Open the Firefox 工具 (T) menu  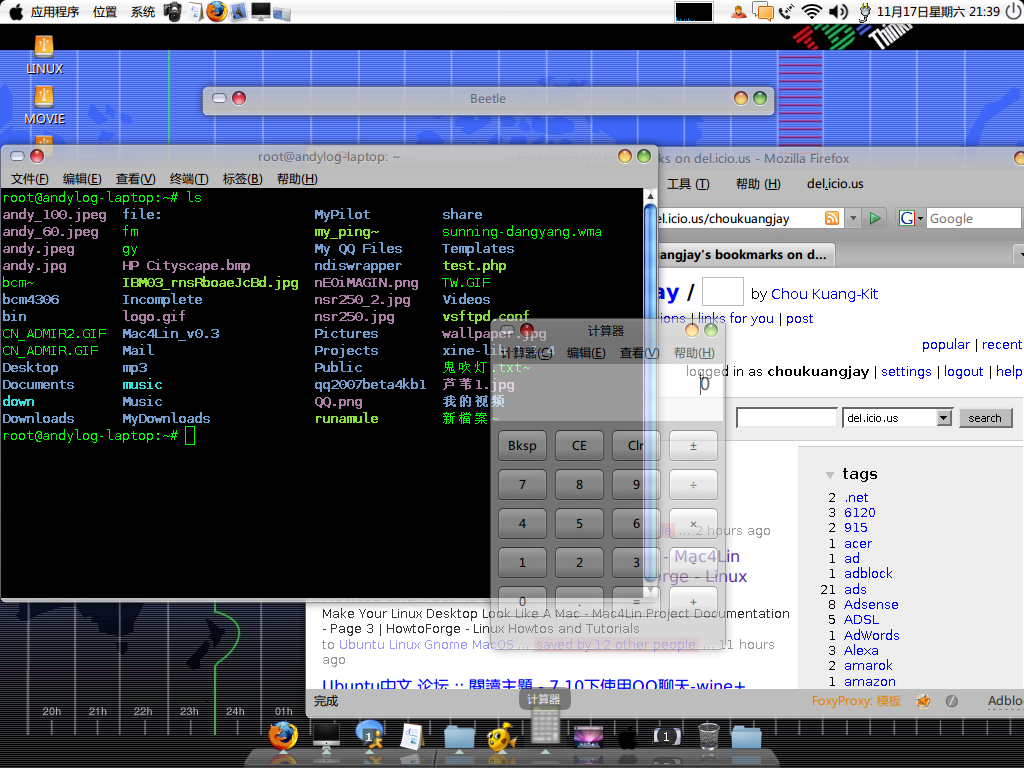click(688, 184)
